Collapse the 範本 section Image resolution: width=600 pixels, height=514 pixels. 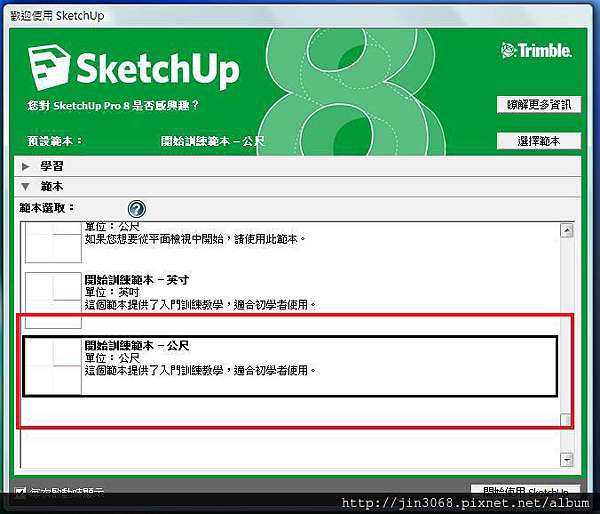click(26, 186)
